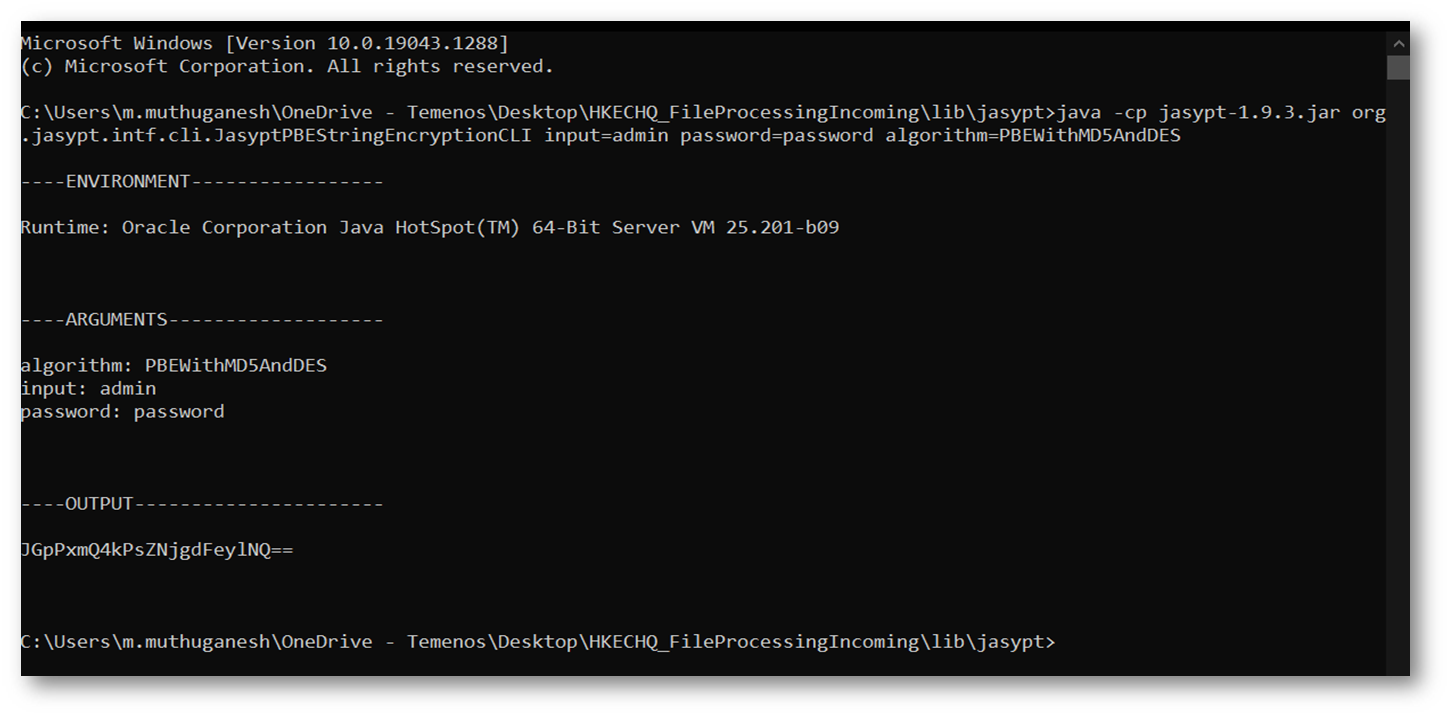Image resolution: width=1452 pixels, height=718 pixels.
Task: Click the Microsoft Corporation copyright line
Action: (286, 67)
